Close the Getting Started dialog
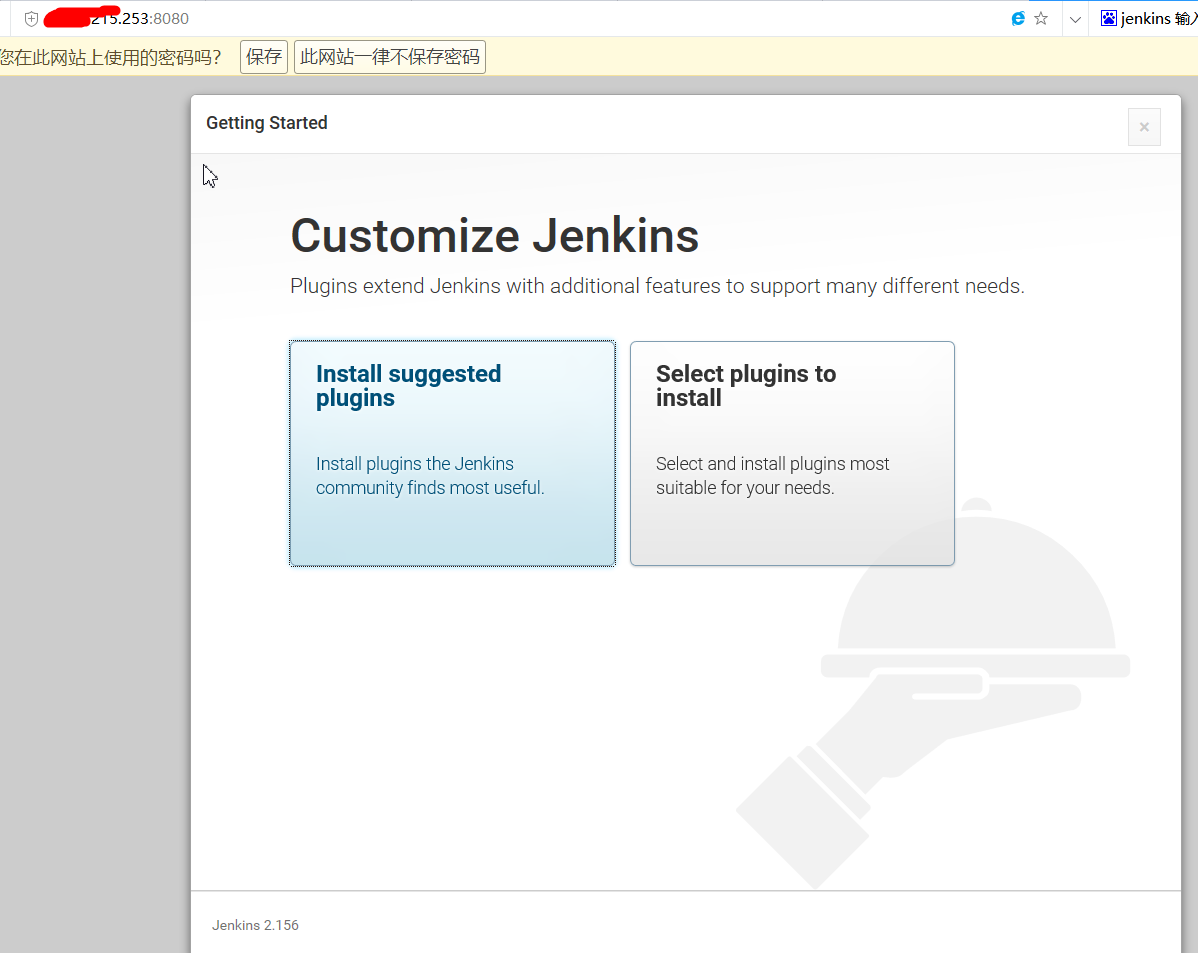Screen dimensions: 1198x953 coord(1144,127)
